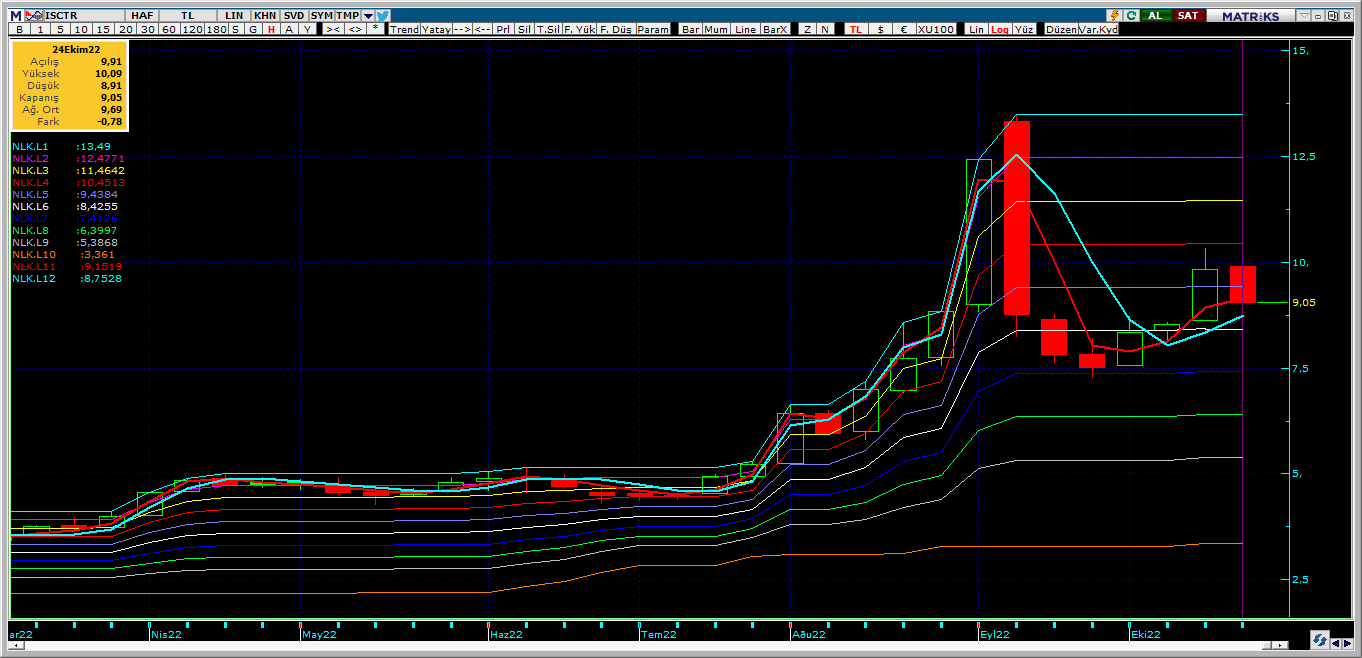Click the Matriks M logo icon
The width and height of the screenshot is (1362, 658).
click(16, 16)
